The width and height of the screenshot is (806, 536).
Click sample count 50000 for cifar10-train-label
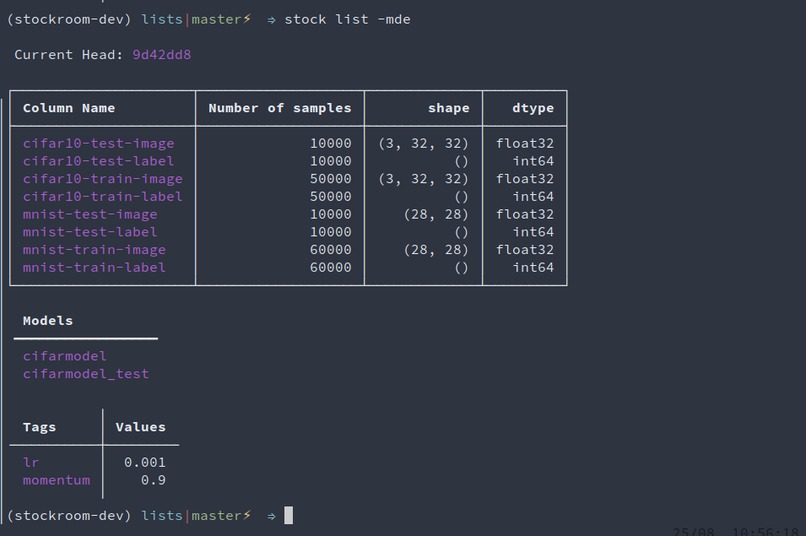coord(331,196)
